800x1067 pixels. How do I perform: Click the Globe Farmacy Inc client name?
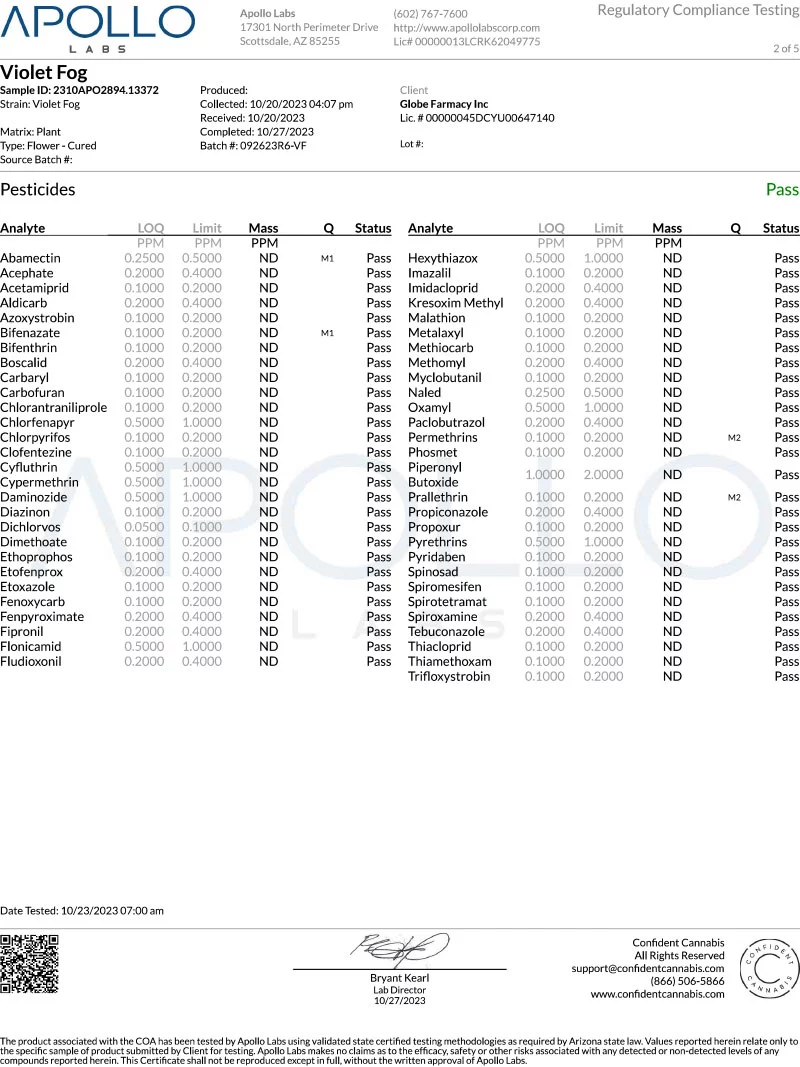tap(444, 104)
